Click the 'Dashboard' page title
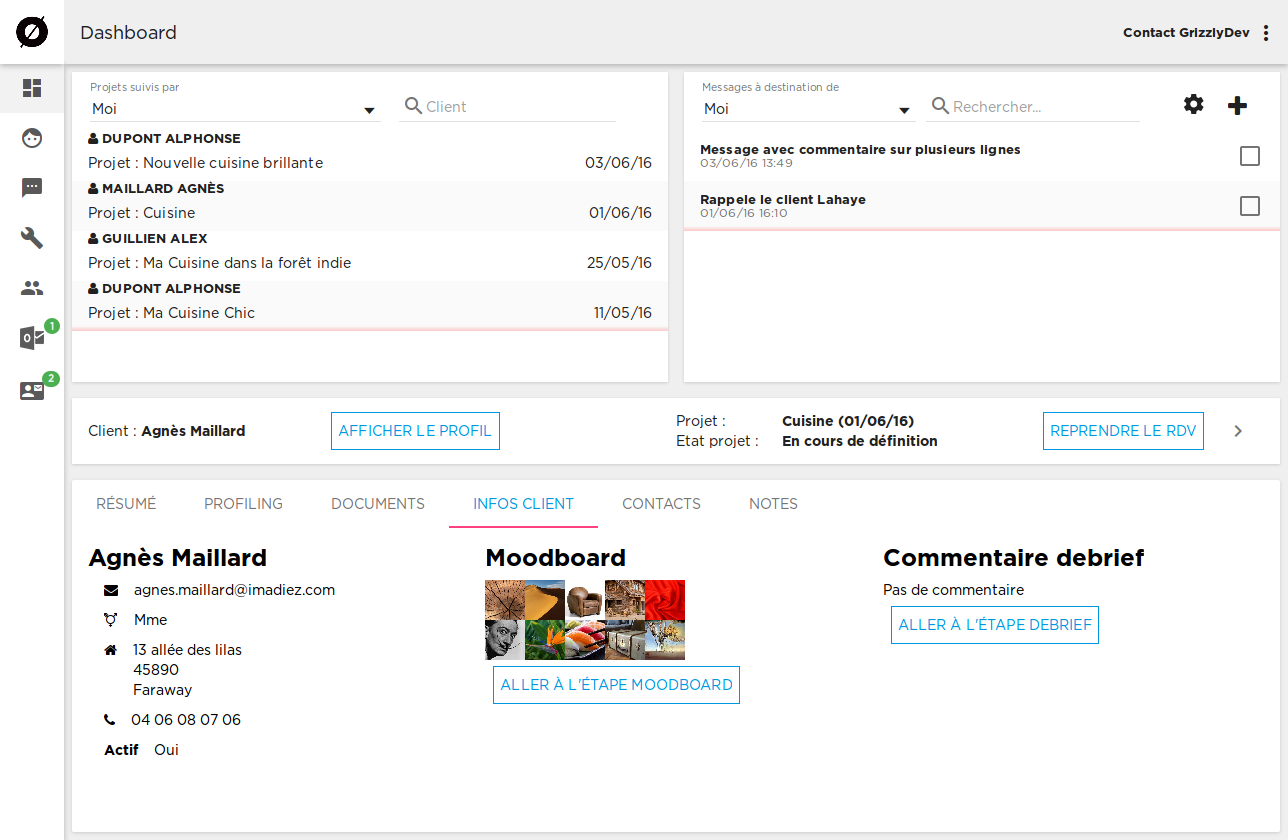Image resolution: width=1288 pixels, height=840 pixels. pyautogui.click(x=128, y=33)
